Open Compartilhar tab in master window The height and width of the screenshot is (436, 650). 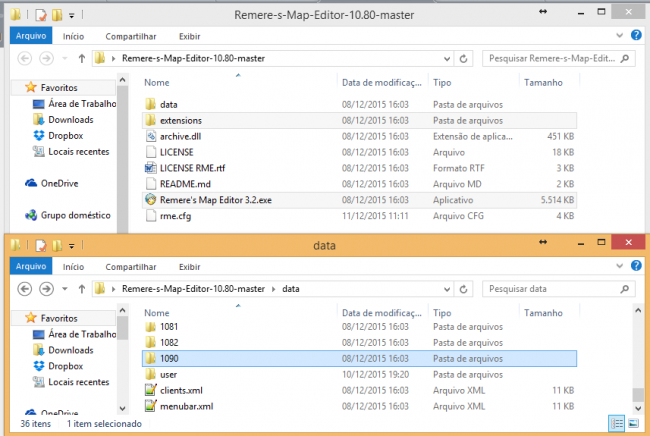point(131,36)
